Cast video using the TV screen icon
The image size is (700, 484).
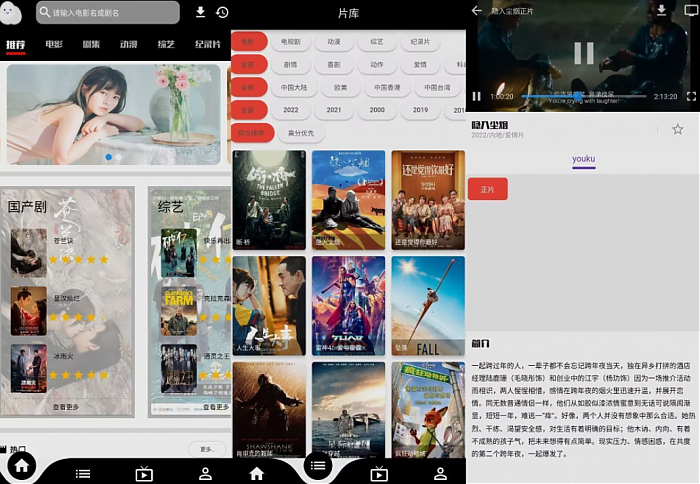click(x=690, y=10)
